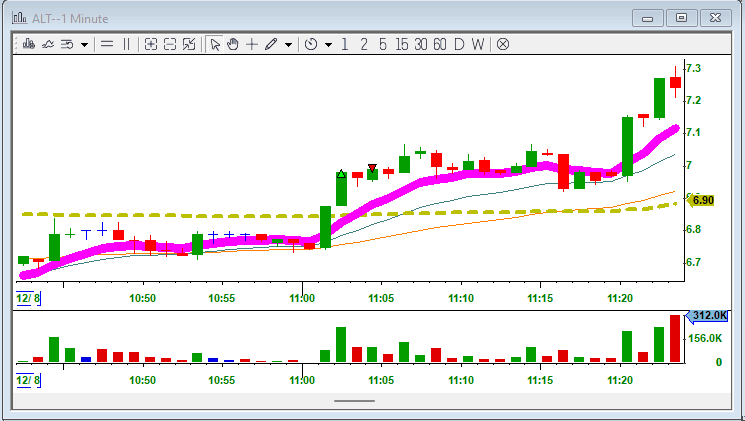Click the 12/8 date label on price chart
745x421 pixels.
click(x=29, y=298)
